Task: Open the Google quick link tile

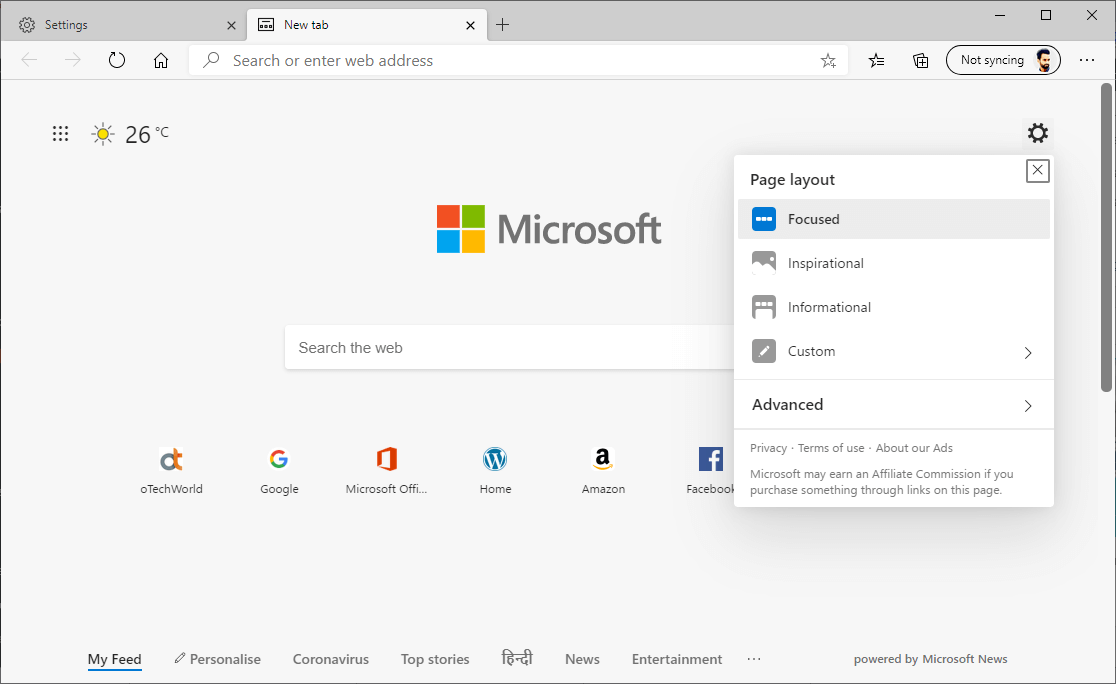Action: pos(279,470)
